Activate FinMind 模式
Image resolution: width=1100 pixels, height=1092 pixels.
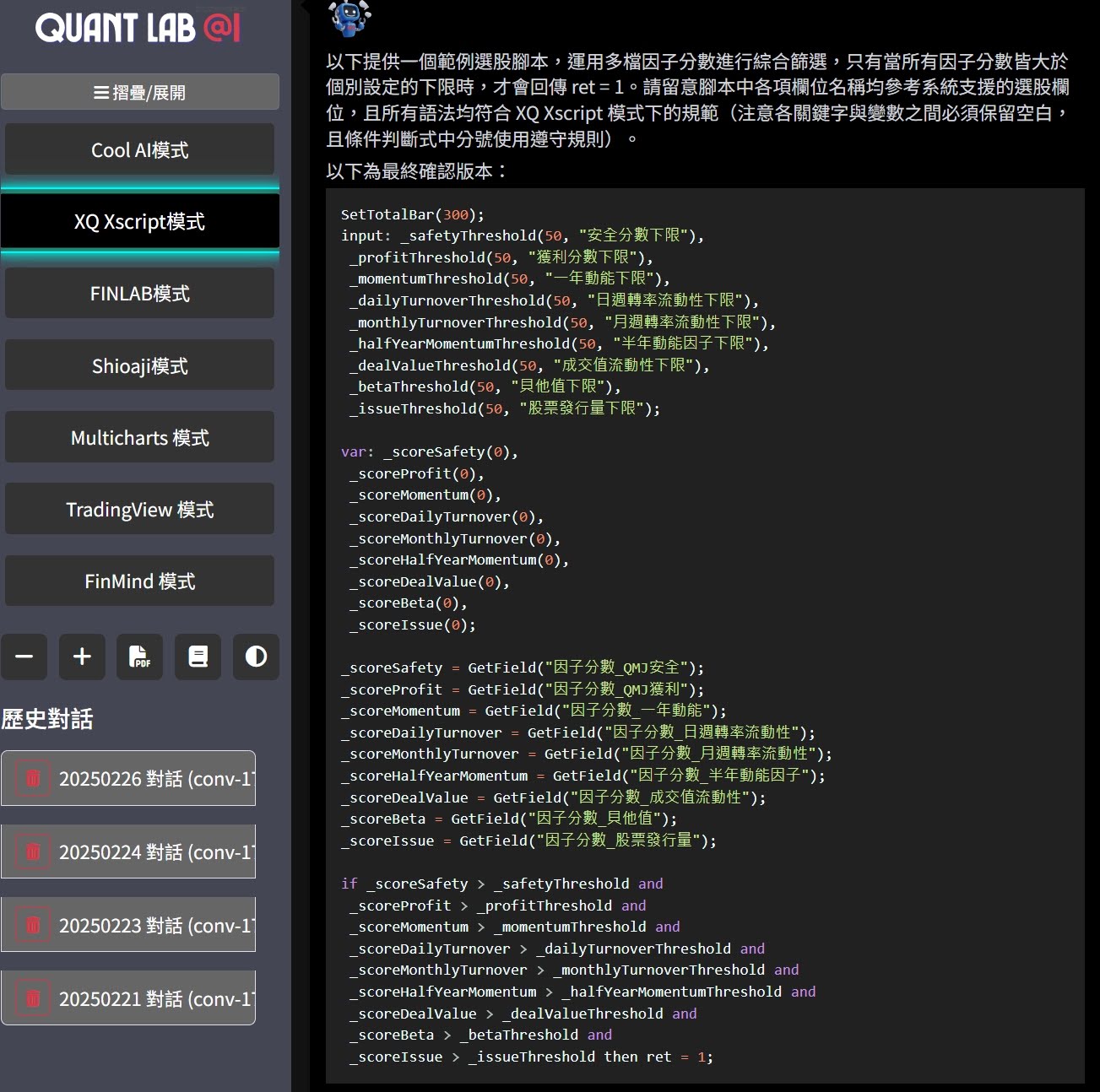click(140, 581)
